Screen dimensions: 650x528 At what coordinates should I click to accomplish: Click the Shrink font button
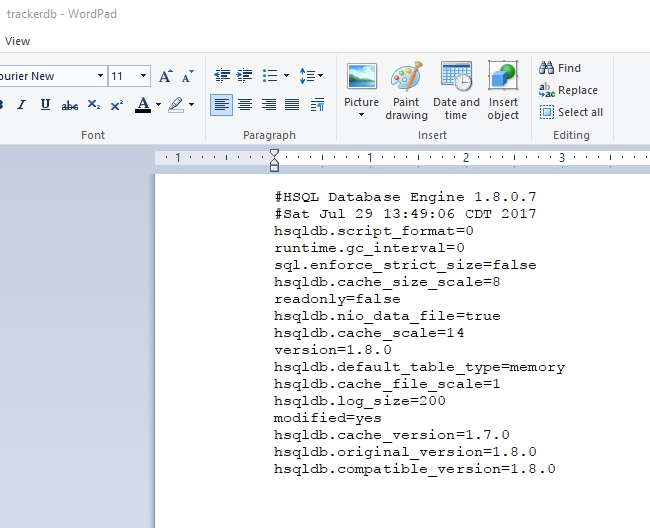pyautogui.click(x=187, y=76)
